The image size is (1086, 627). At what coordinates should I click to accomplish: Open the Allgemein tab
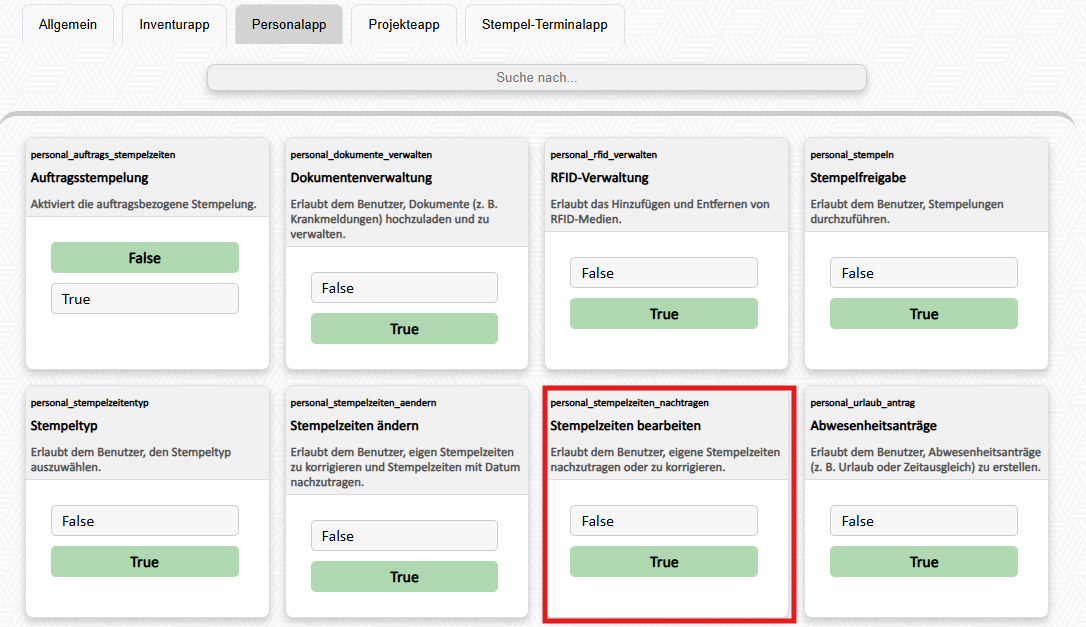68,25
